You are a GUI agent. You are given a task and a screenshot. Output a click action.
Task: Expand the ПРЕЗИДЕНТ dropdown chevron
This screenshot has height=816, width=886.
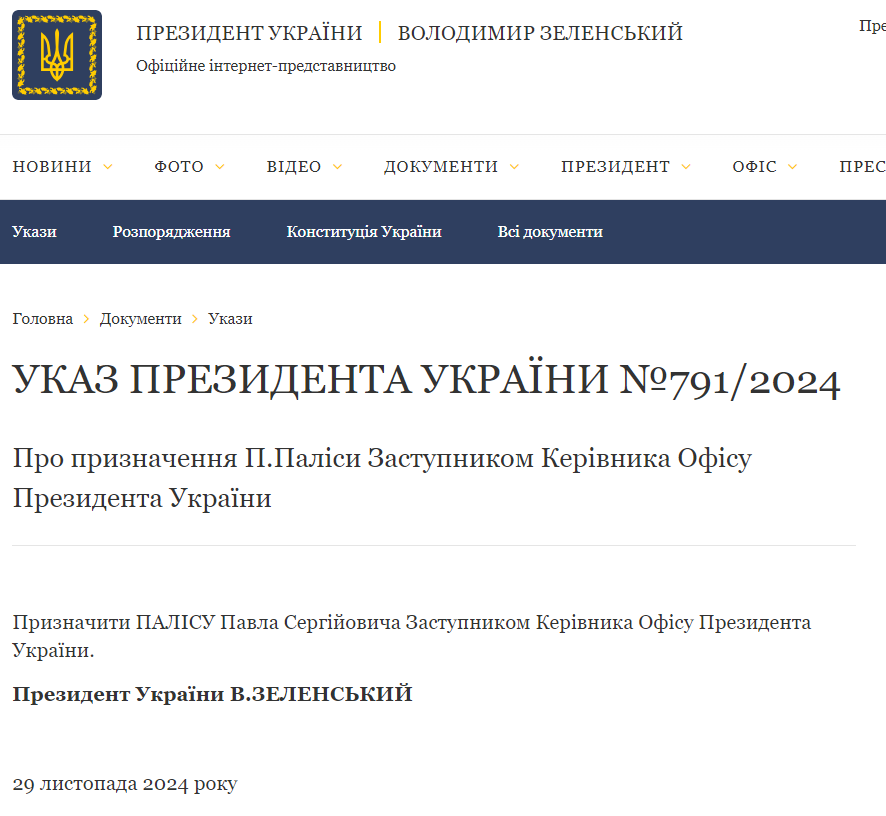686,168
